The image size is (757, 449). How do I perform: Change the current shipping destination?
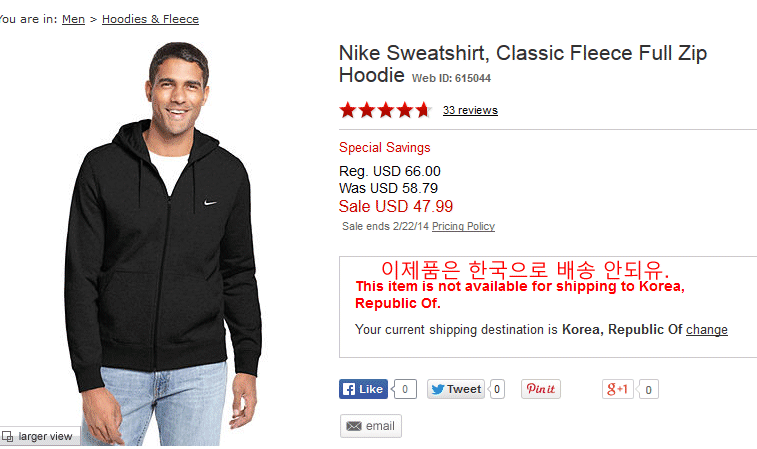(x=706, y=329)
